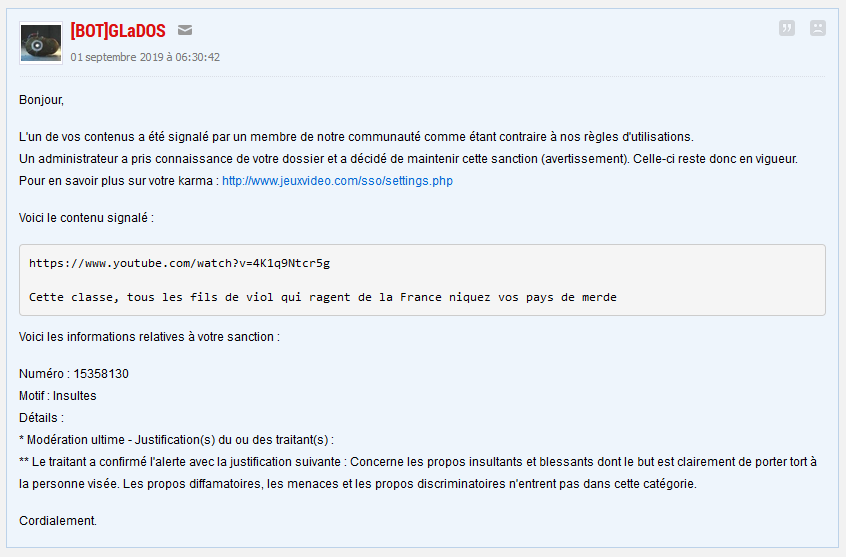Click the quote message icon
846x557 pixels.
[x=787, y=28]
